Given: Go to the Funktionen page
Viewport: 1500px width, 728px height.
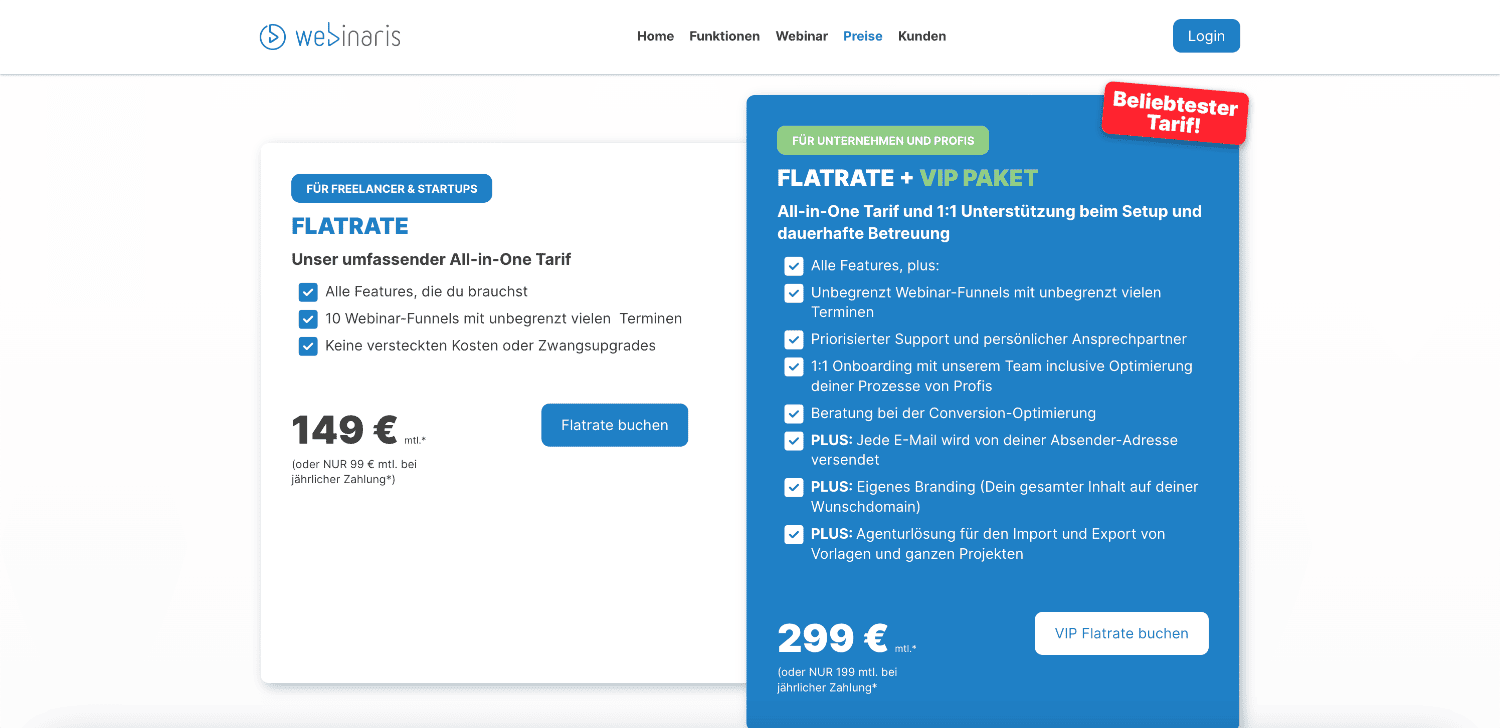Looking at the screenshot, I should coord(724,36).
